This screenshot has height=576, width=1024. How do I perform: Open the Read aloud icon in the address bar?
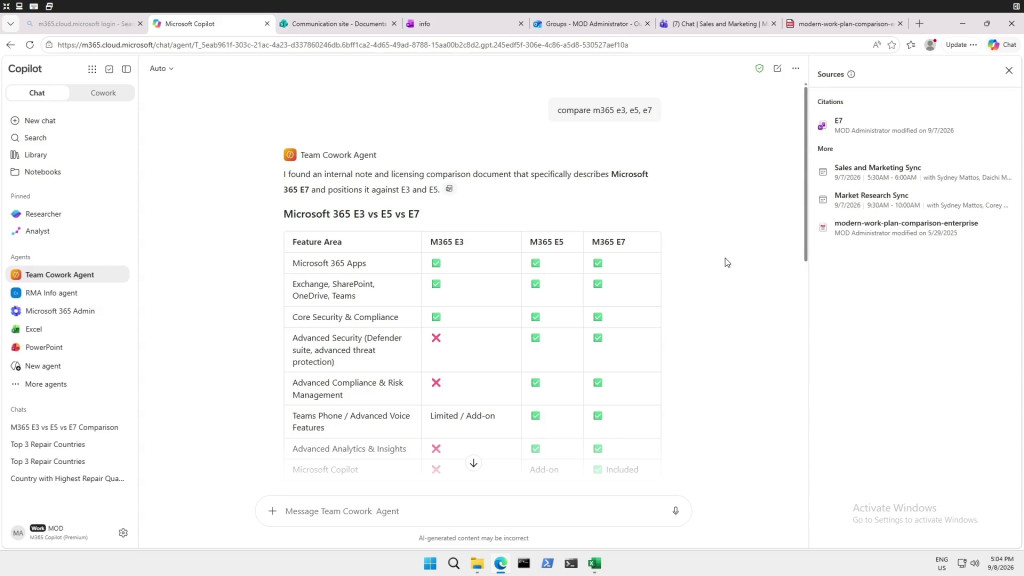[x=876, y=45]
